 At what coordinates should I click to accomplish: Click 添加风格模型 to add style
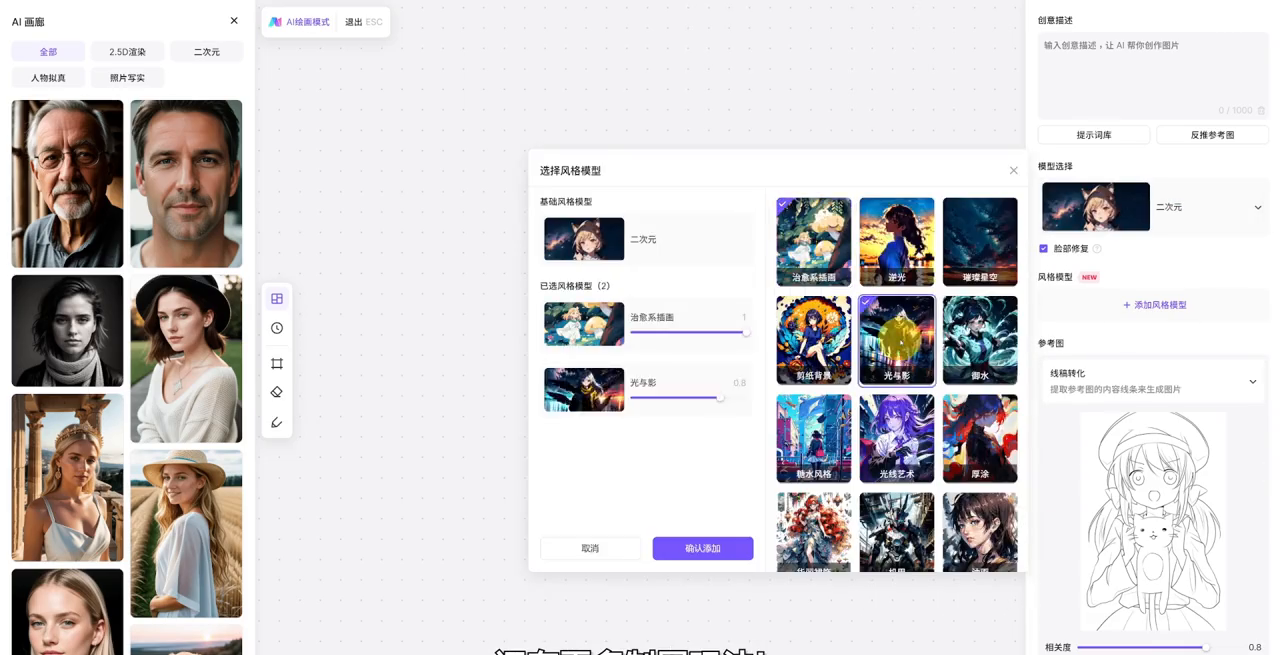click(x=1154, y=305)
